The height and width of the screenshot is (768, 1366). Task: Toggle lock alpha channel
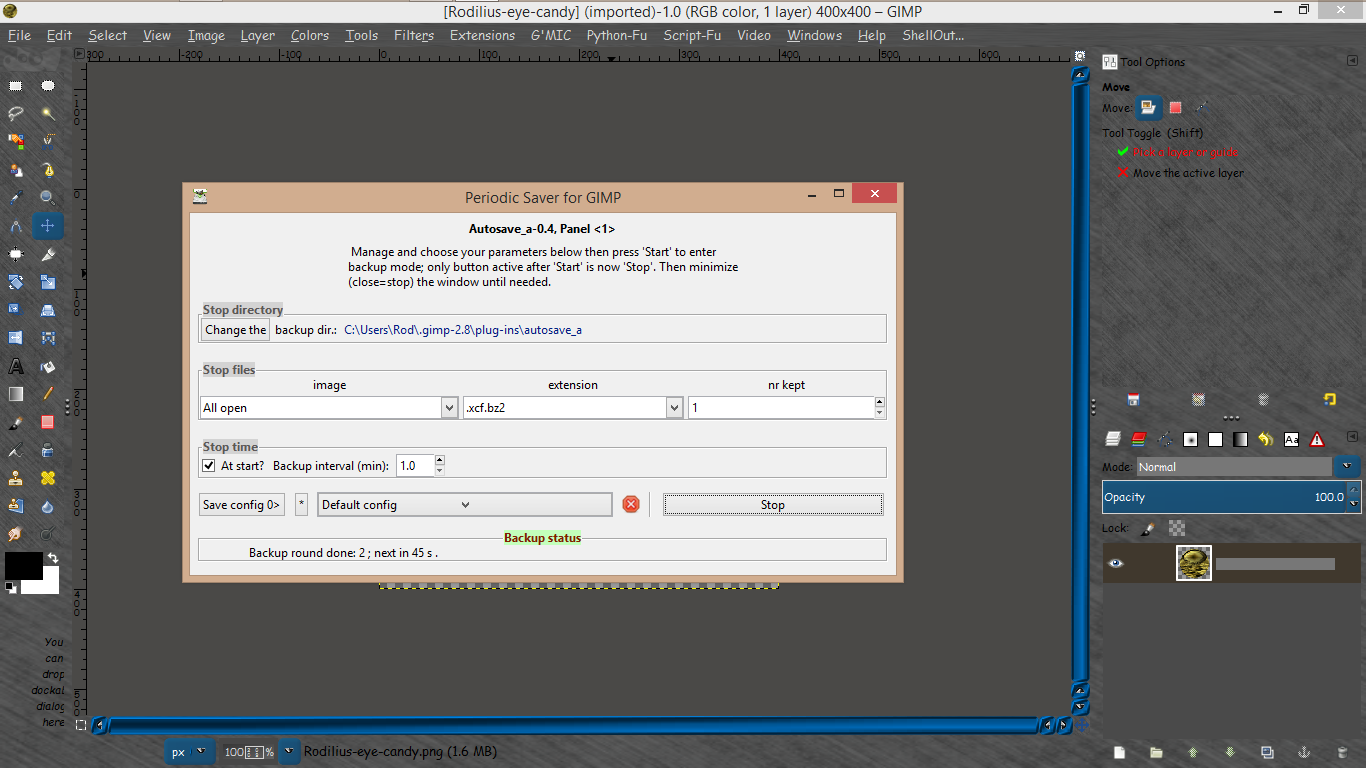click(x=1177, y=528)
